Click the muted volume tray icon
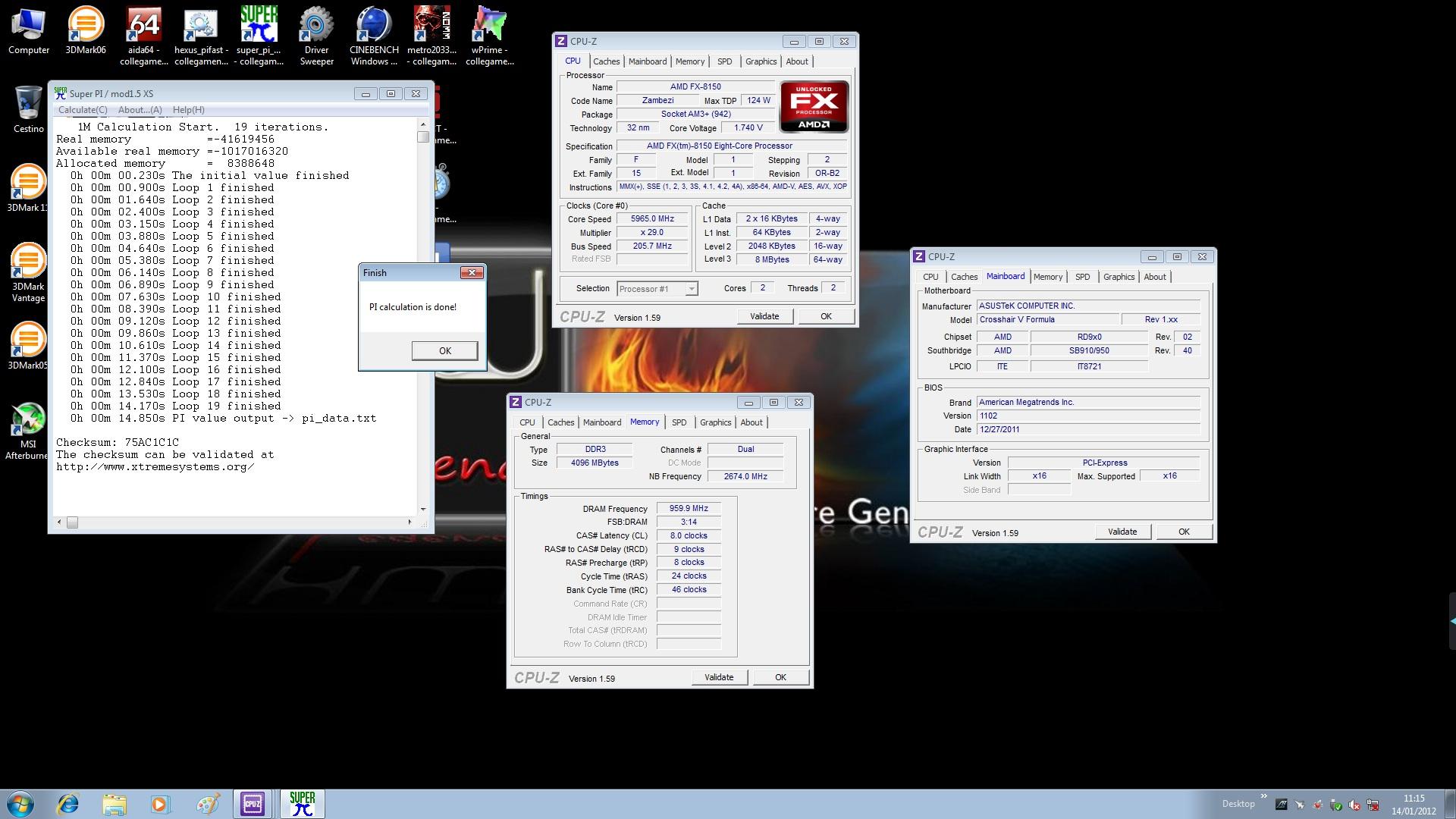Screen dimensions: 1456x819 pyautogui.click(x=1355, y=805)
